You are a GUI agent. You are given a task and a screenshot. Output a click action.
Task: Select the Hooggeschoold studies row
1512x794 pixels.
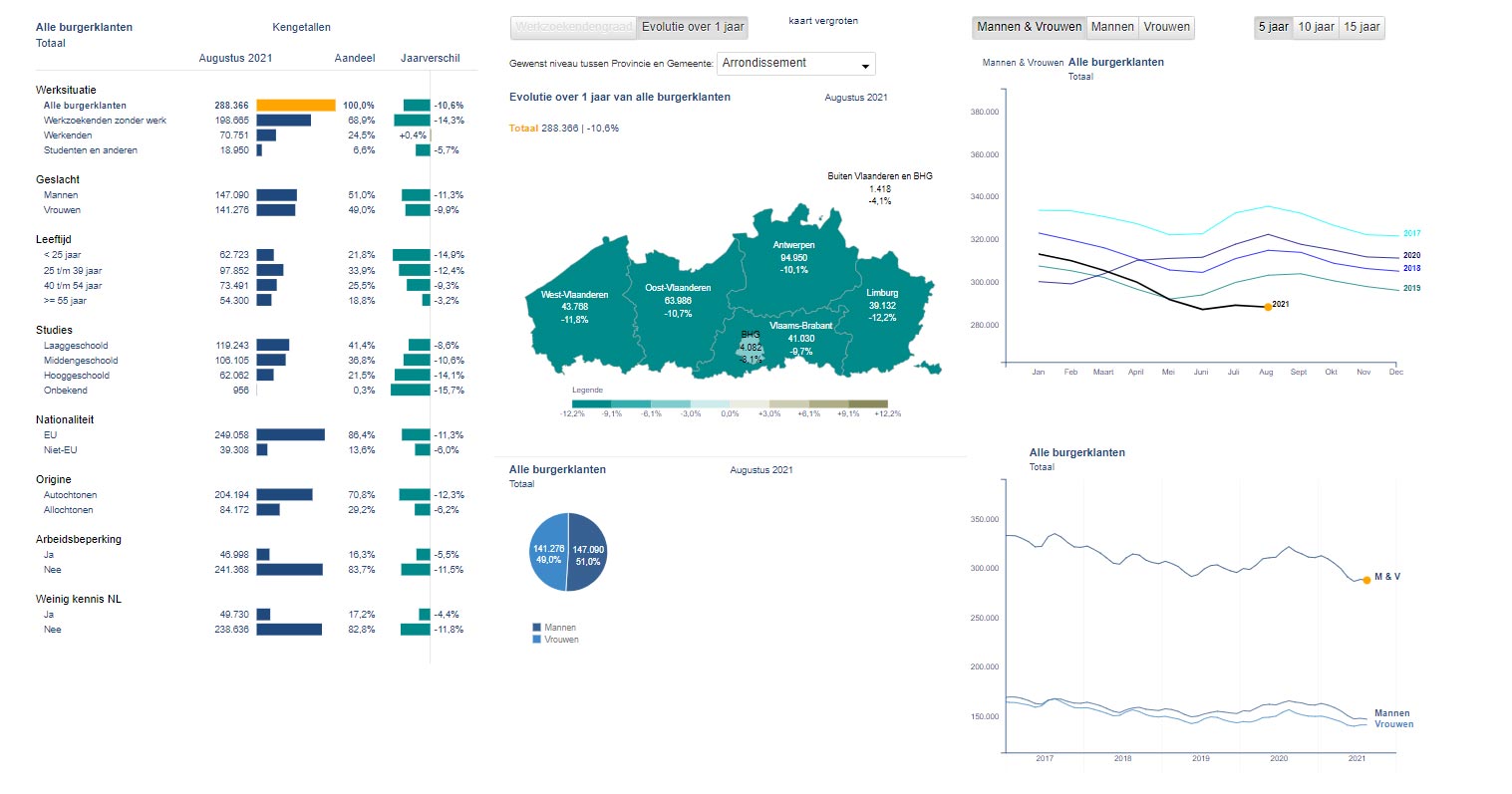[x=77, y=376]
